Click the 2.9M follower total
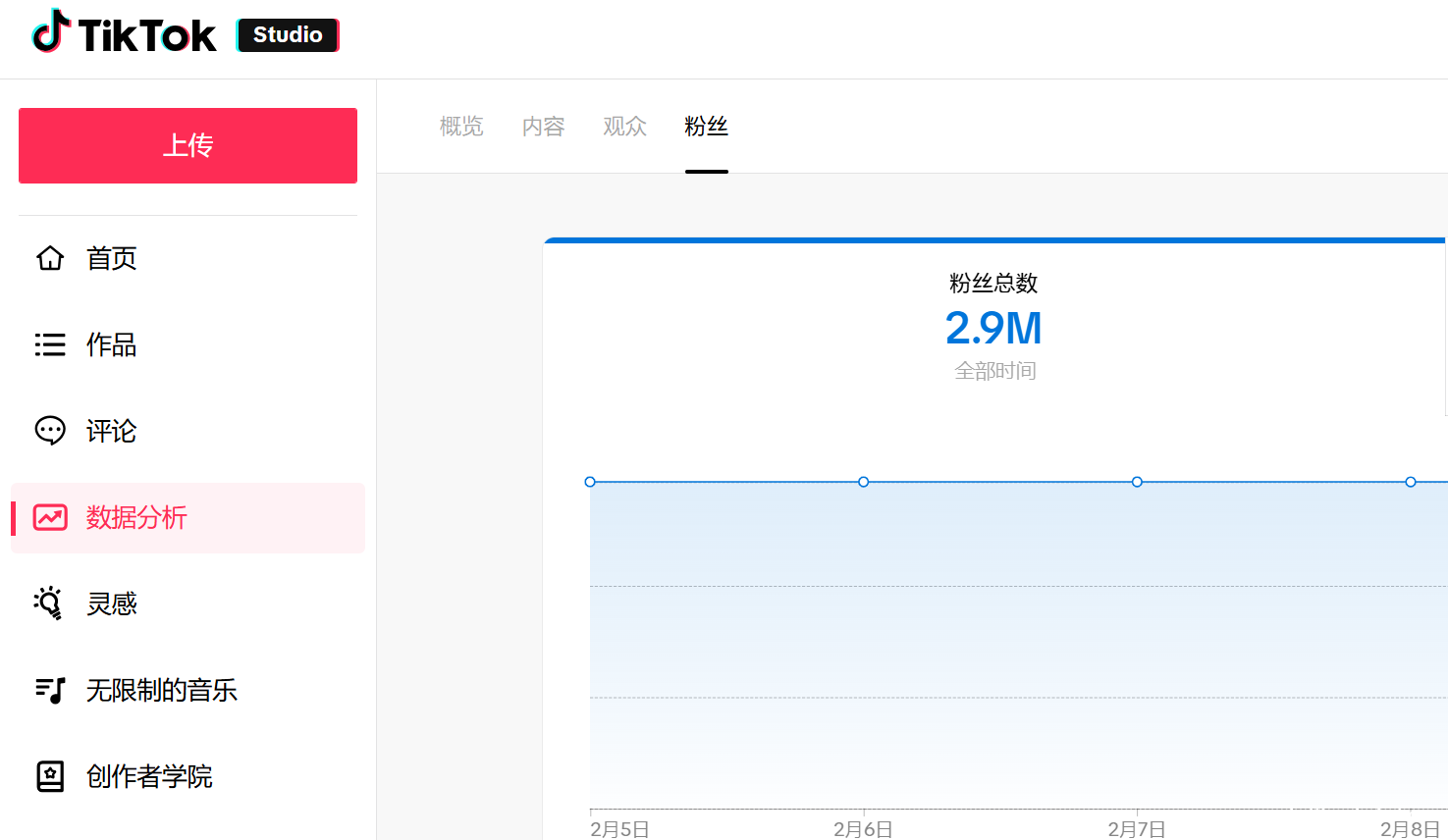Viewport: 1448px width, 840px height. point(993,328)
